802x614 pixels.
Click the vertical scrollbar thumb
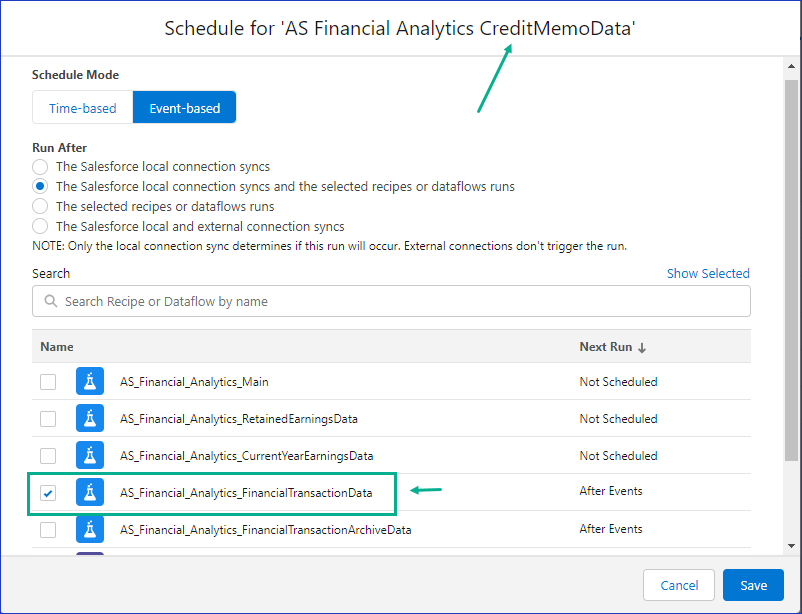tap(791, 270)
